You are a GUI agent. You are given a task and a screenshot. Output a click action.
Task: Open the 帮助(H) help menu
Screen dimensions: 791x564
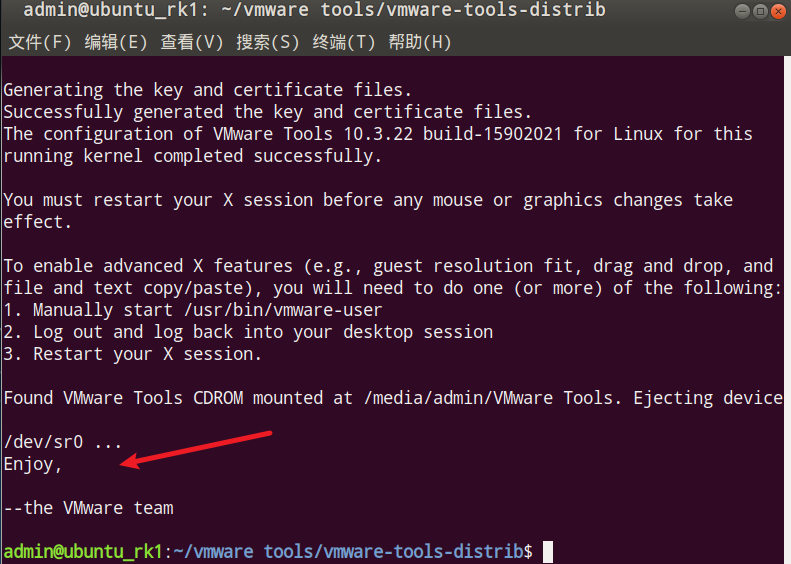pos(420,43)
